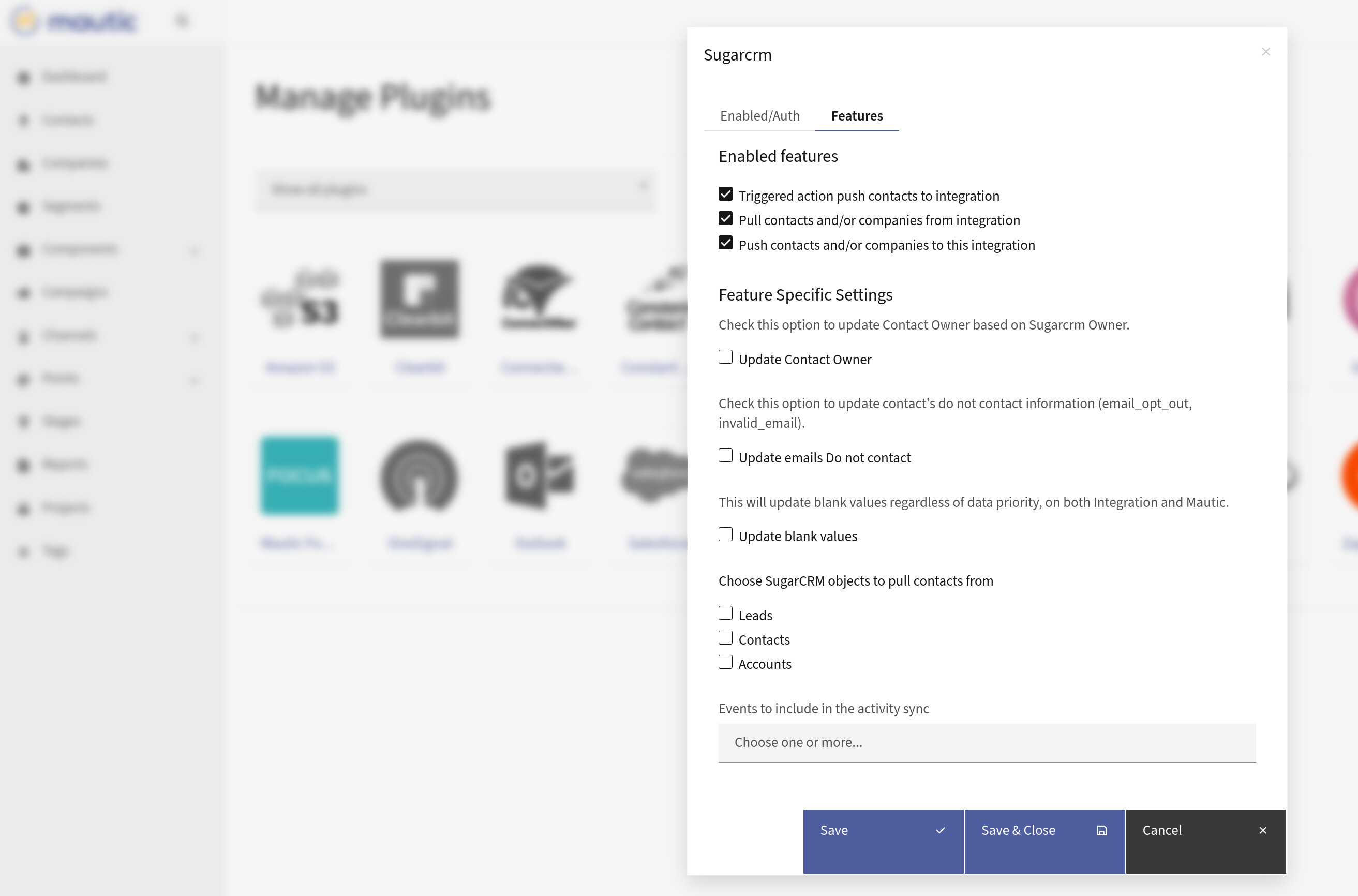The height and width of the screenshot is (896, 1358).
Task: Open the Outlook plugin icon
Action: pyautogui.click(x=539, y=475)
